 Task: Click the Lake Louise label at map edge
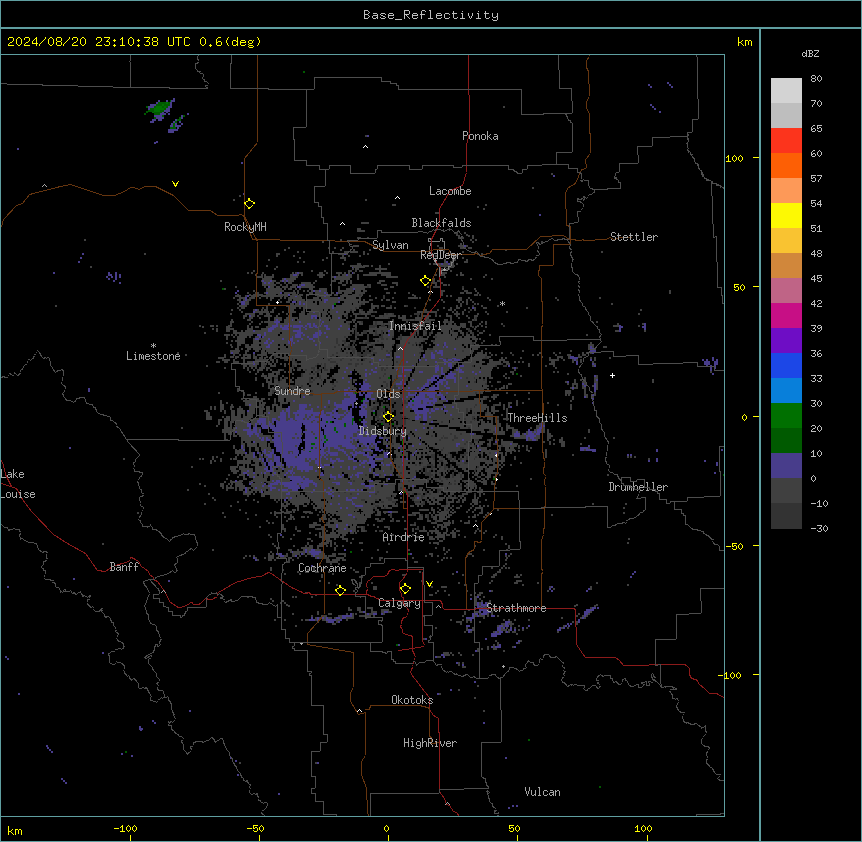point(18,484)
